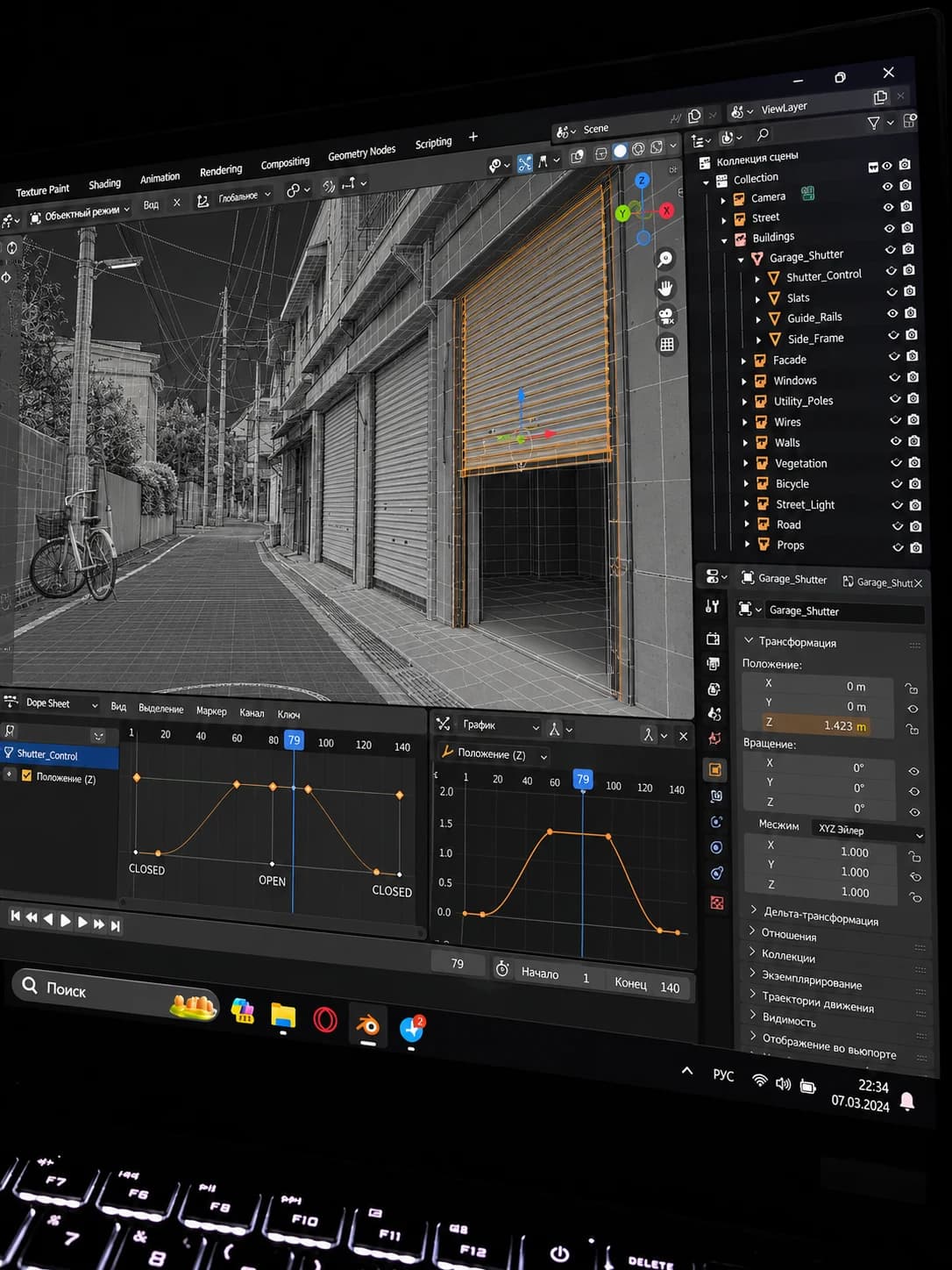Viewport: 952px width, 1270px height.
Task: Collapse the Buildings collection in outliner
Action: [724, 239]
